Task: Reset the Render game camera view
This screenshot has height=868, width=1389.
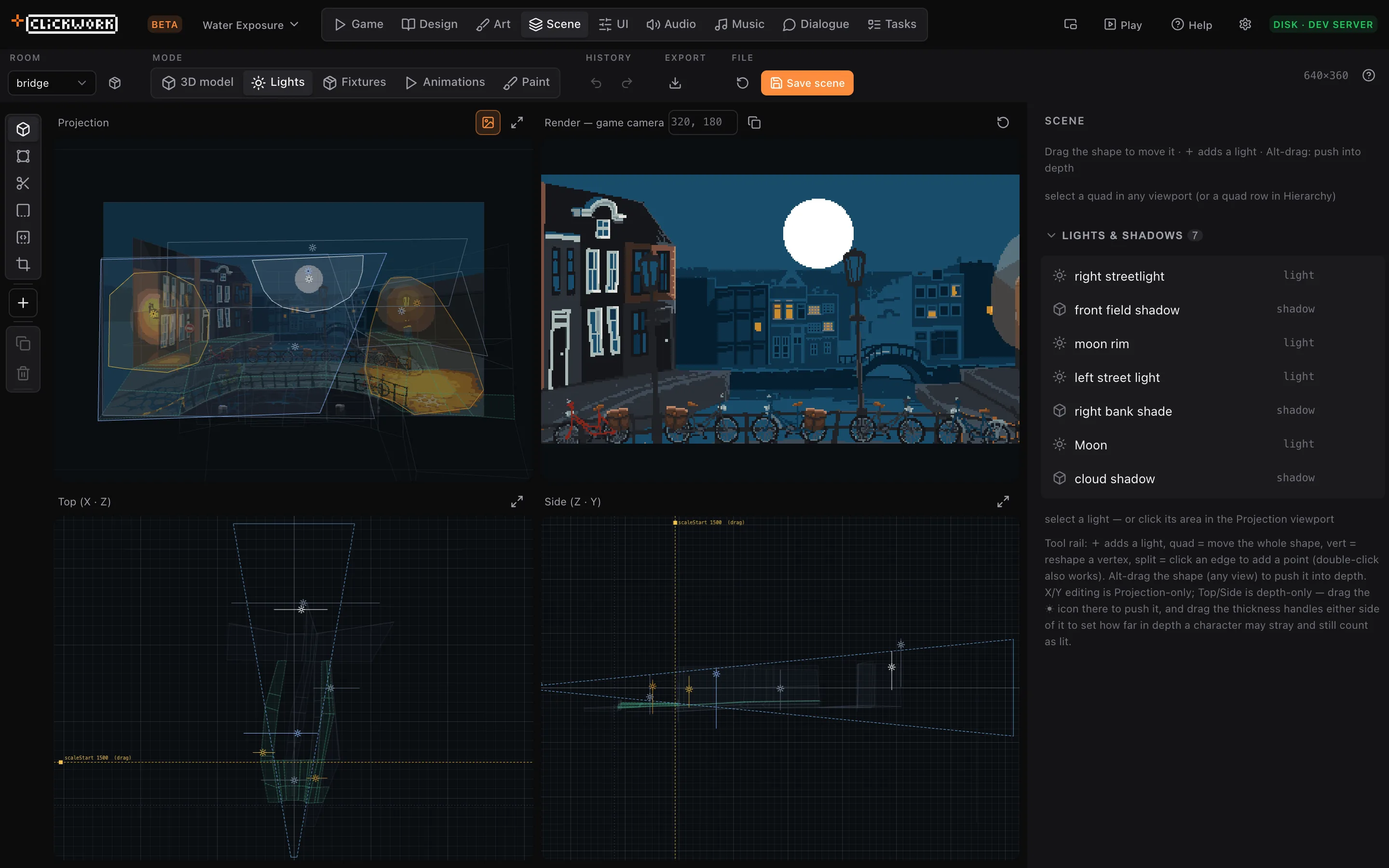Action: click(1003, 122)
